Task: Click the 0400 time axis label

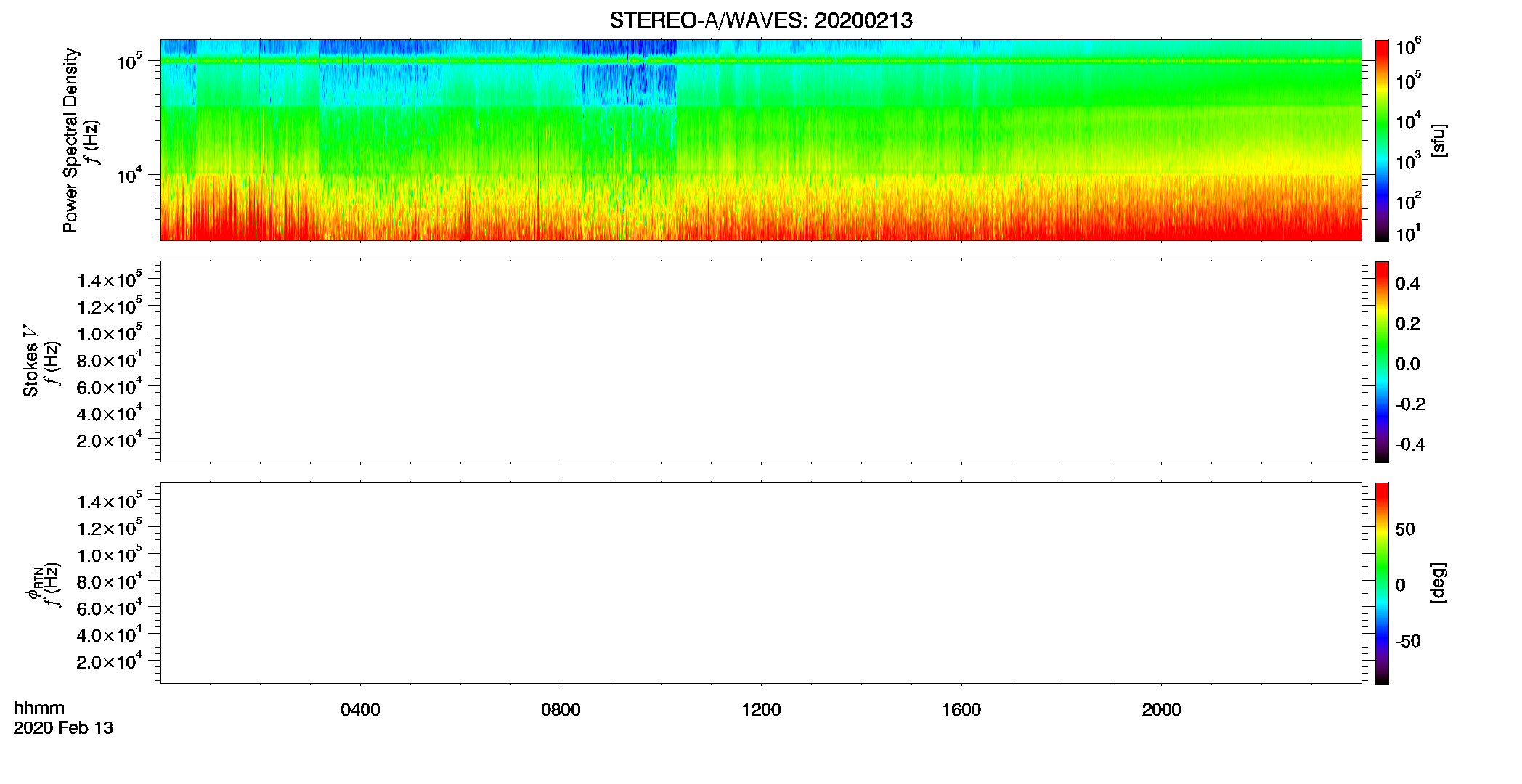Action: tap(360, 710)
